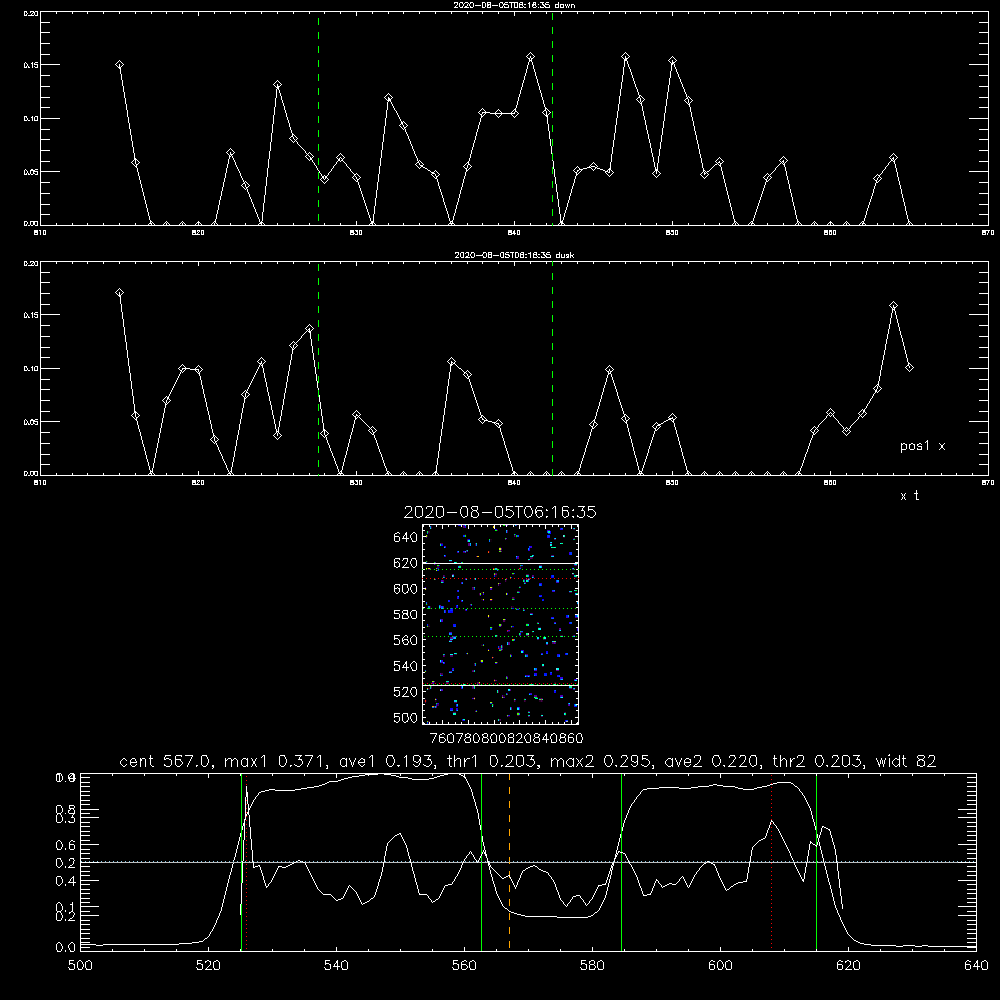1000x1000 pixels.
Task: Click x-axis label 540 of the bottom plot
Action: [x=336, y=966]
